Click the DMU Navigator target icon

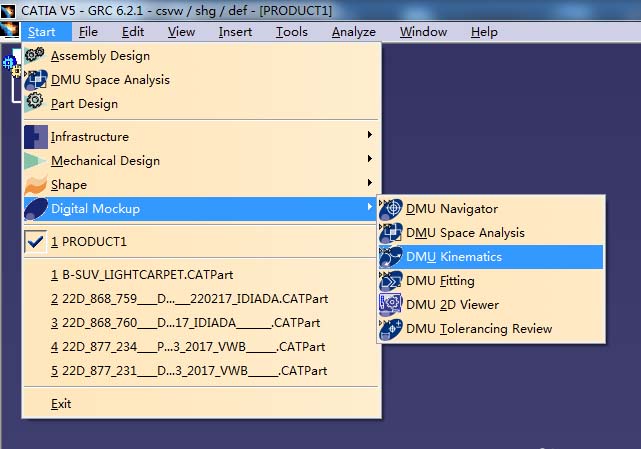coord(391,209)
